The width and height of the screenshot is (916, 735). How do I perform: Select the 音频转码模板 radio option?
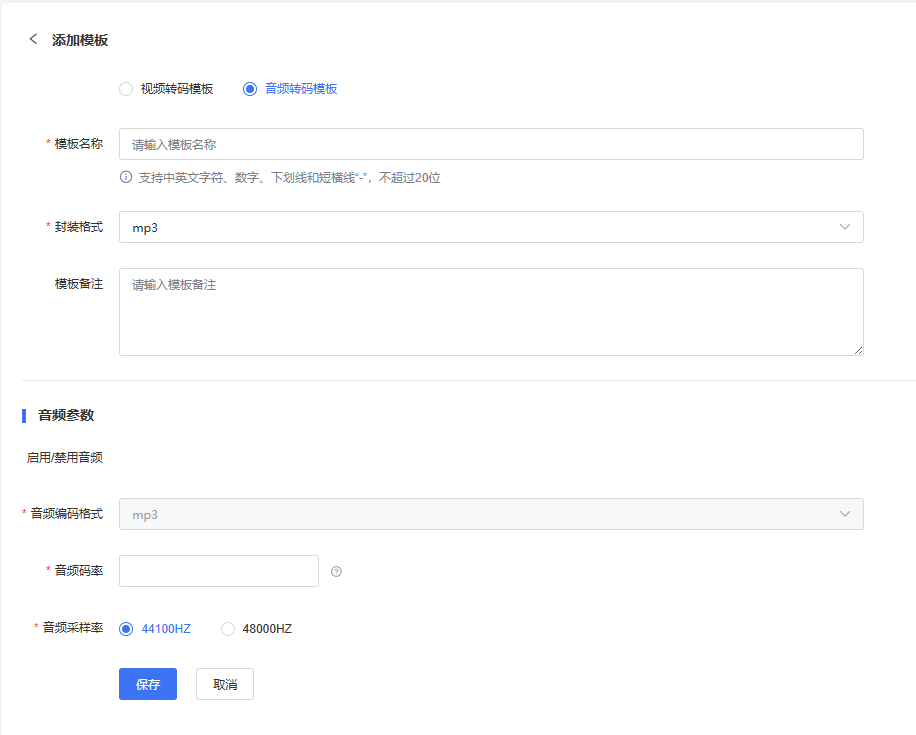coord(250,89)
